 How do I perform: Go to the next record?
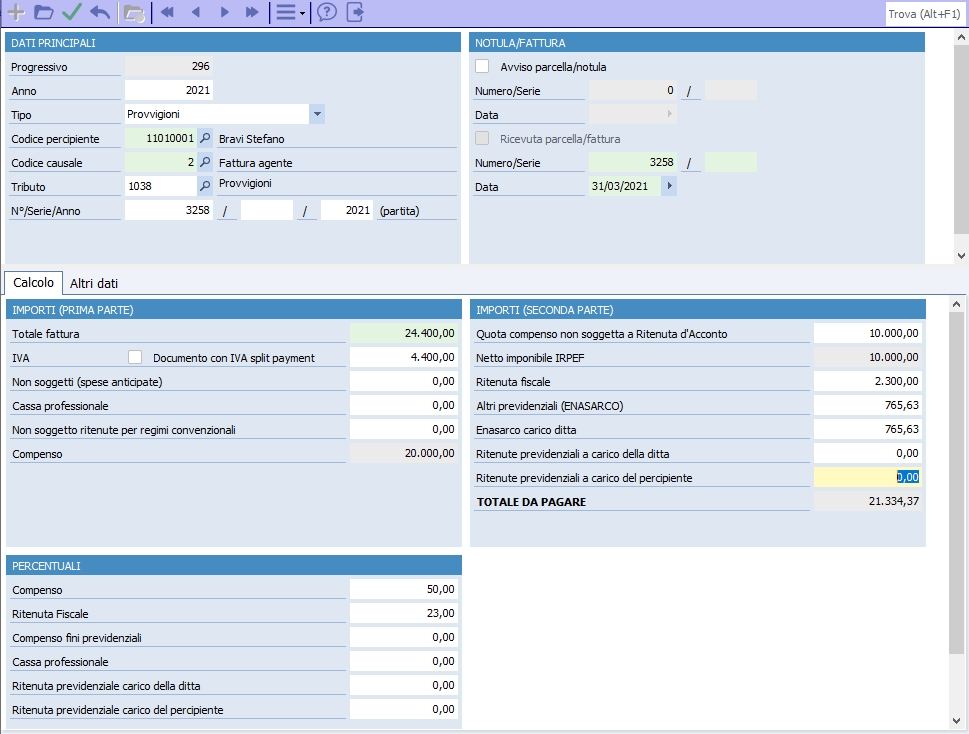click(224, 13)
